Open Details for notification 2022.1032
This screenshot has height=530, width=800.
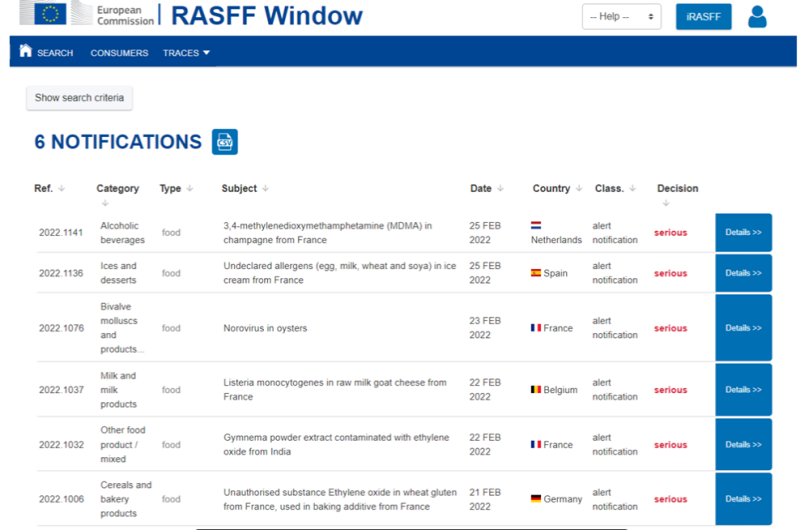743,444
